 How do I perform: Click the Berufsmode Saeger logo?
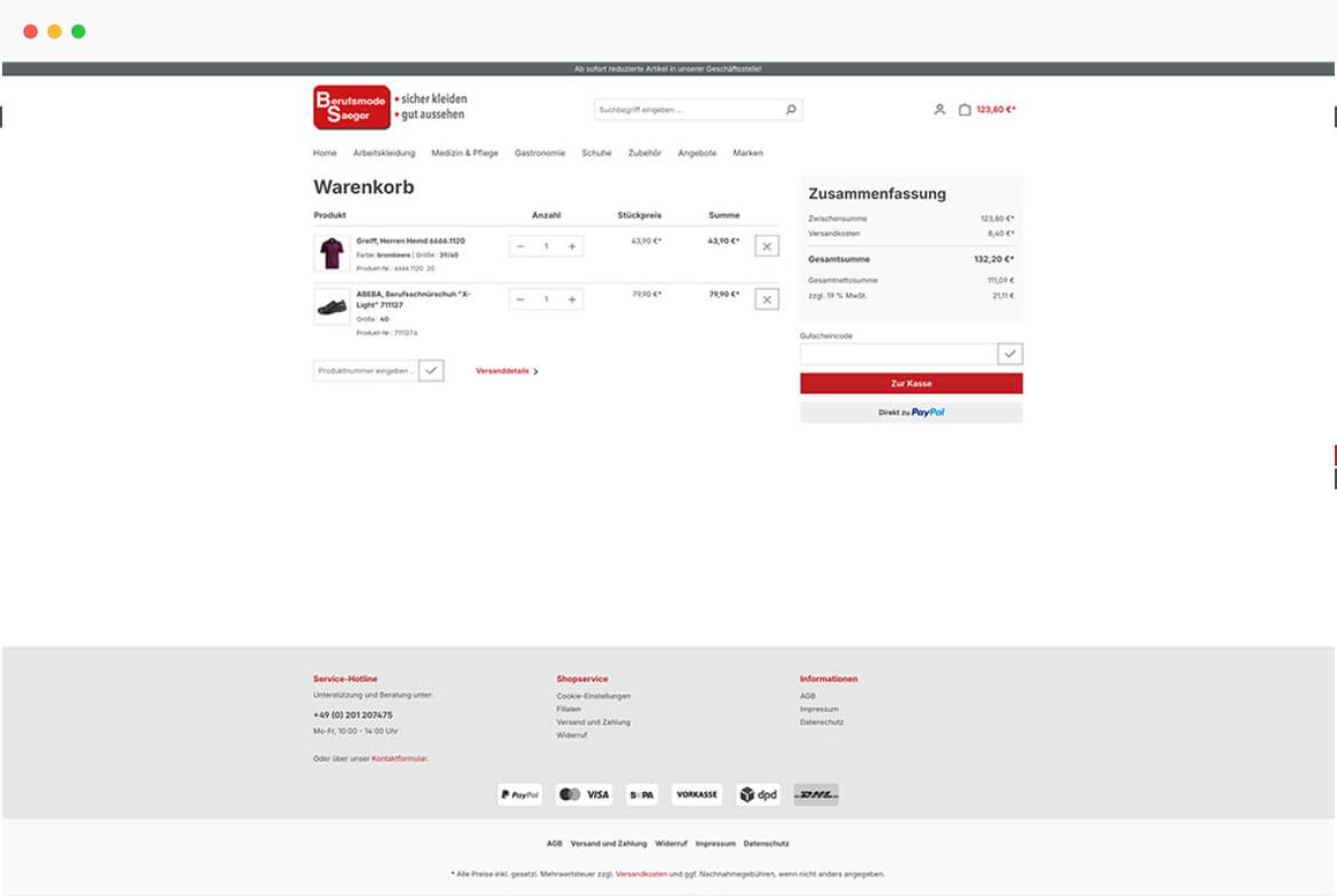click(x=352, y=107)
